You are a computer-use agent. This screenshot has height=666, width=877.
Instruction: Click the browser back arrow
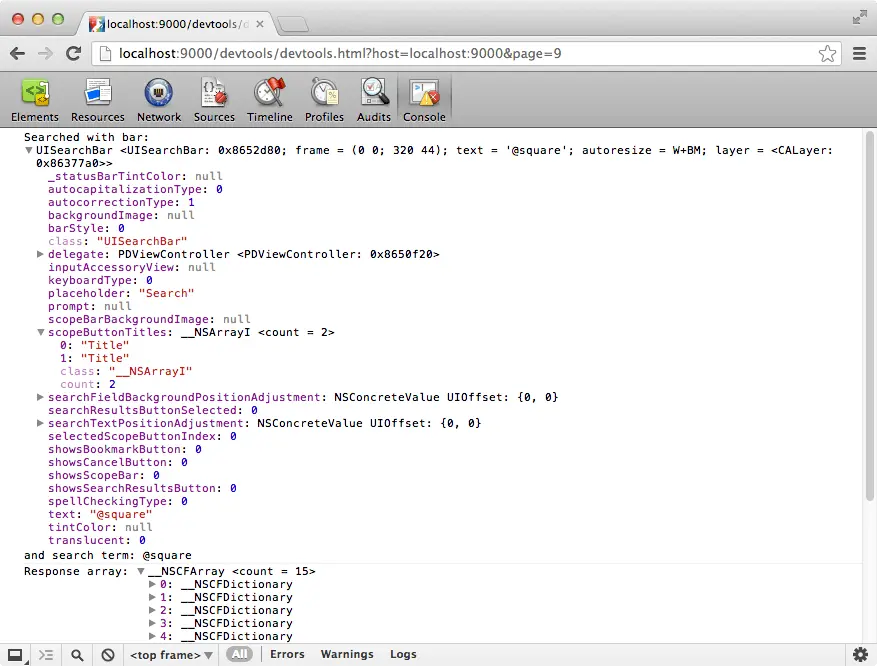18,53
